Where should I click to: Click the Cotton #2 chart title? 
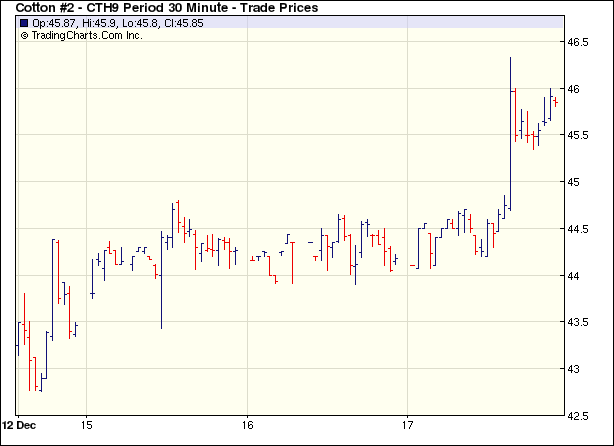(166, 8)
